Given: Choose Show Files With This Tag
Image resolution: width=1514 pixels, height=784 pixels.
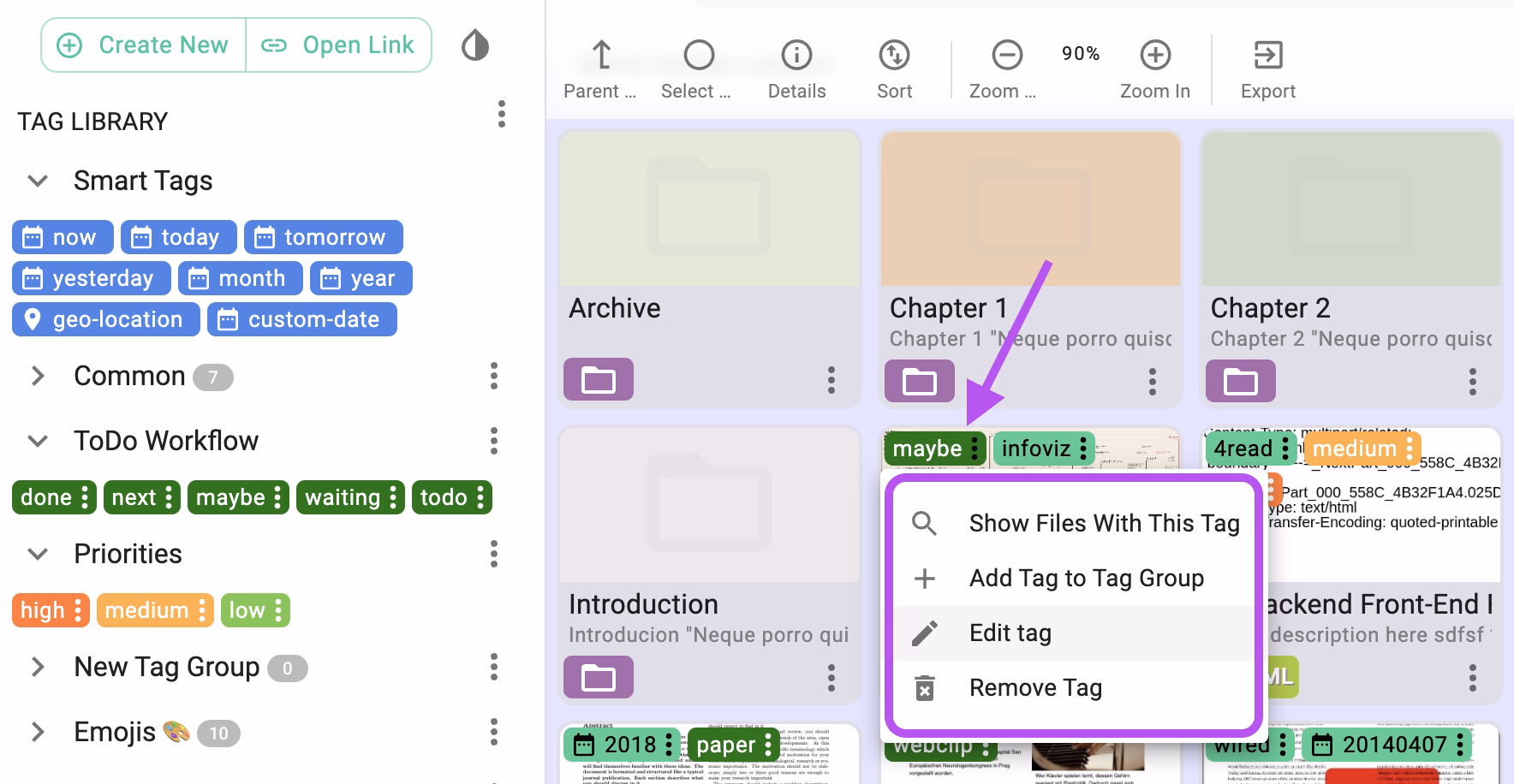Looking at the screenshot, I should [x=1104, y=523].
